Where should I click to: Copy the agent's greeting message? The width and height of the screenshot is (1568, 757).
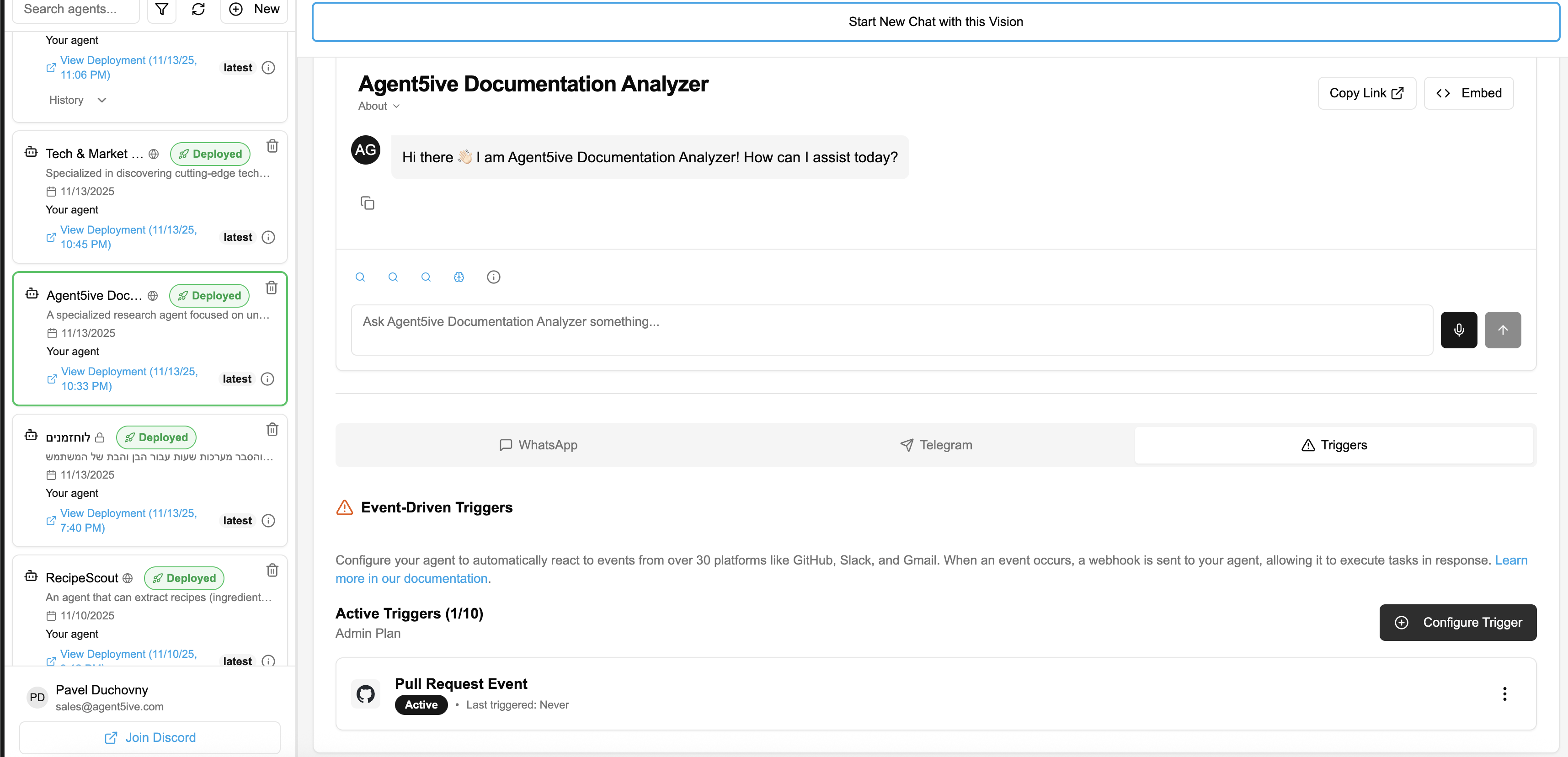coord(368,203)
